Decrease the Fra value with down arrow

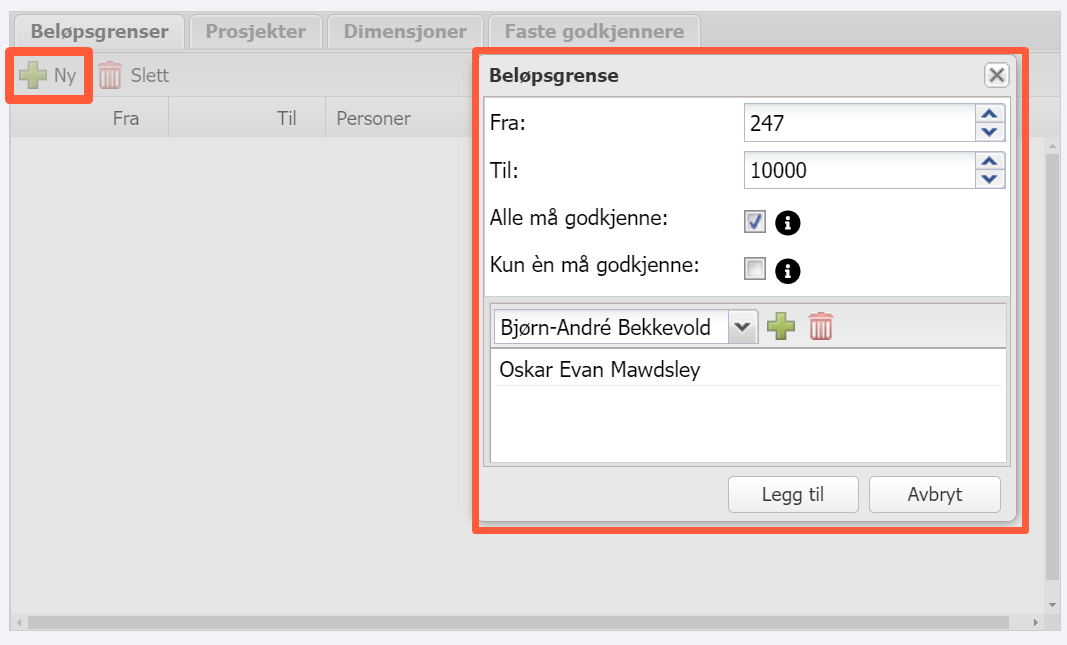coord(990,132)
